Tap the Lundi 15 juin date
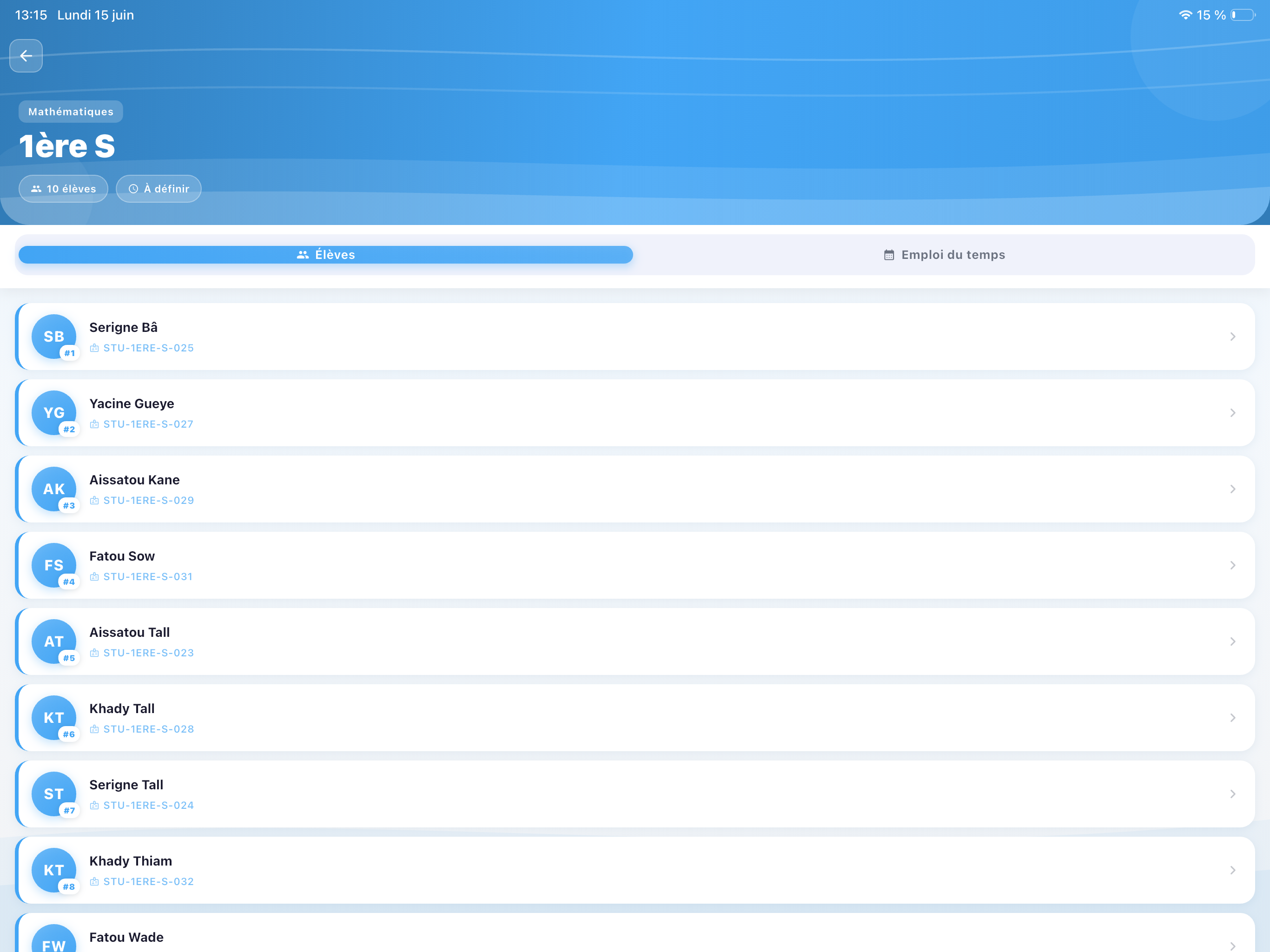 click(95, 15)
